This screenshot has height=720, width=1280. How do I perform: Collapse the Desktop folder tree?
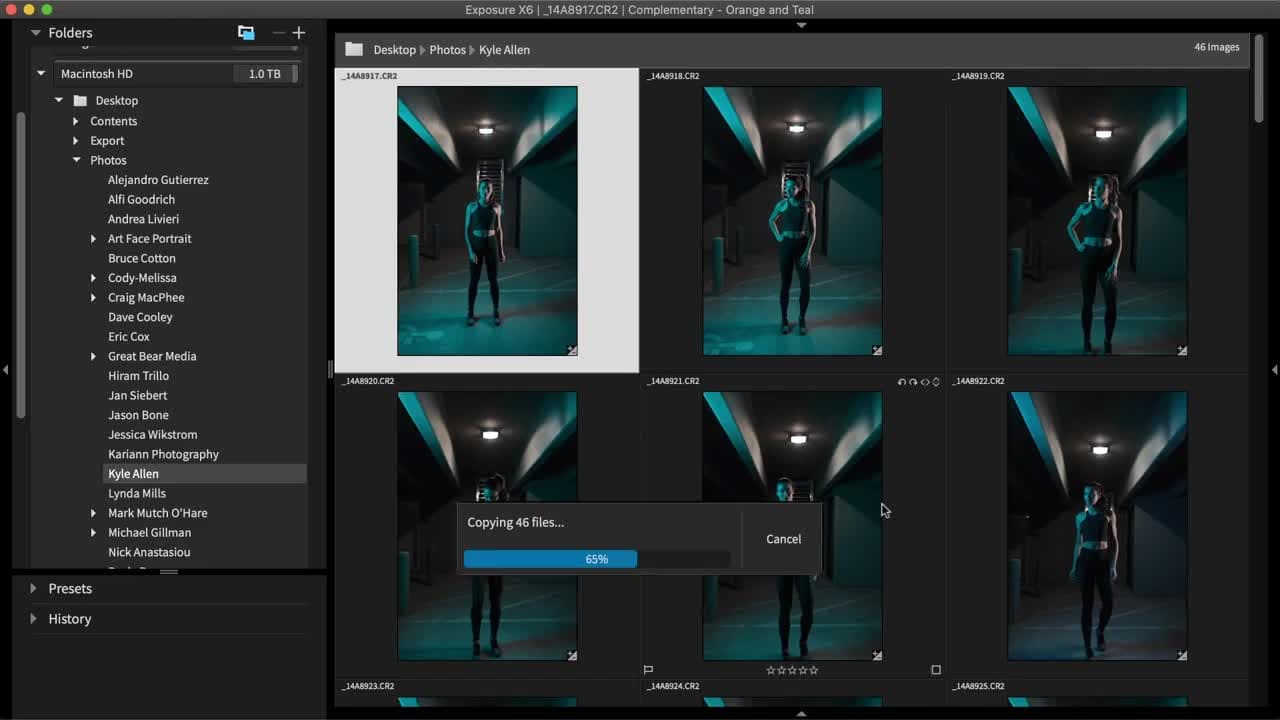coord(59,101)
